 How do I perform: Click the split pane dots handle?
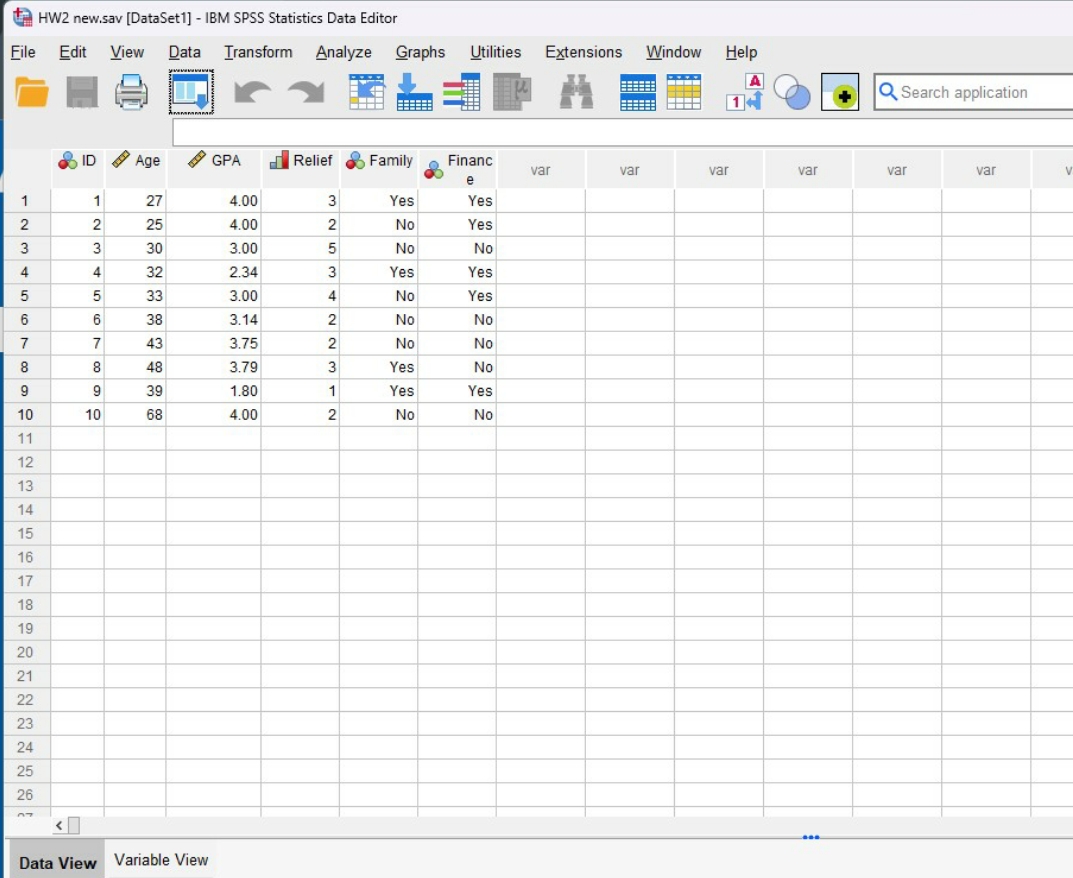pyautogui.click(x=811, y=837)
